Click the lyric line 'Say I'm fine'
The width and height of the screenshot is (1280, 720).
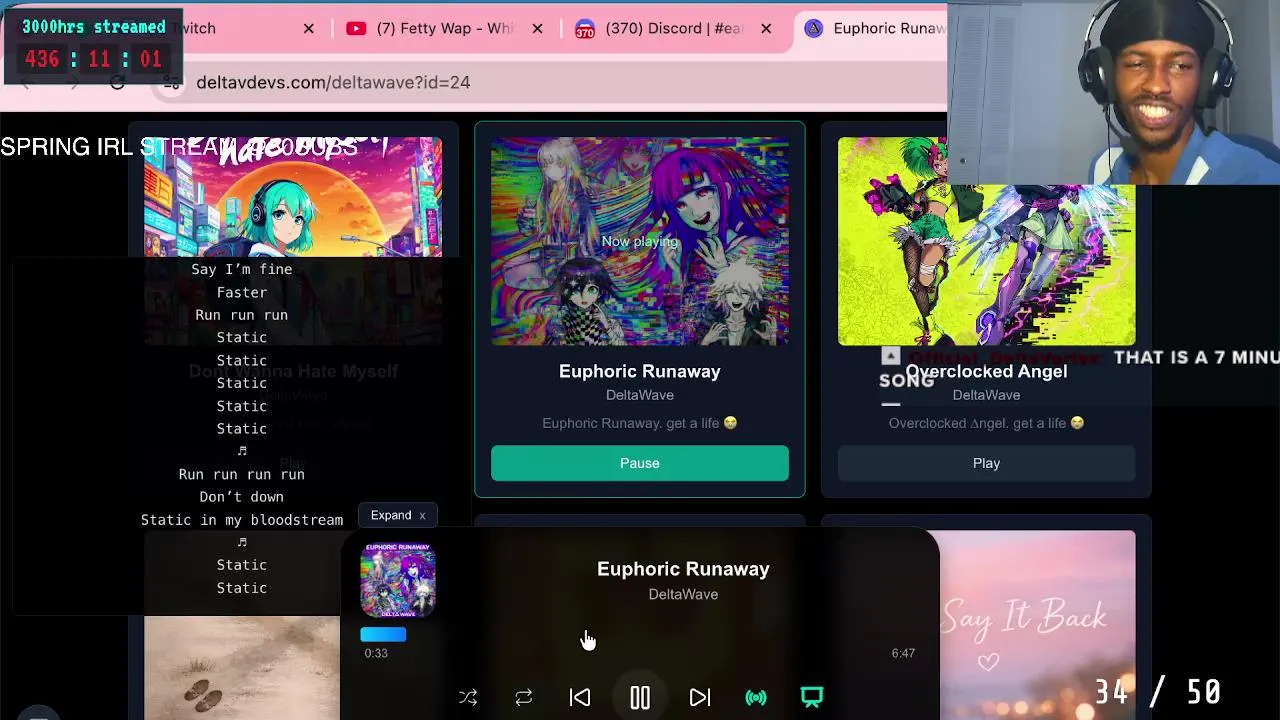tap(242, 269)
